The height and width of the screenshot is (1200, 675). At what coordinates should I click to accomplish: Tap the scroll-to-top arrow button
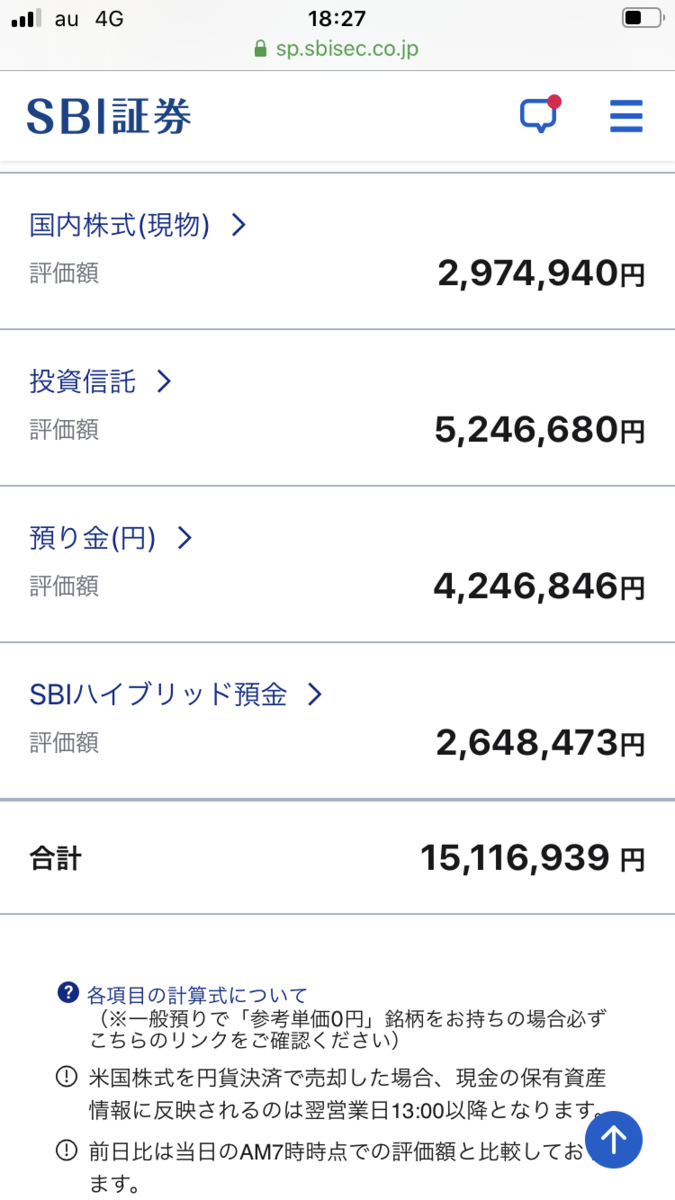(613, 1138)
